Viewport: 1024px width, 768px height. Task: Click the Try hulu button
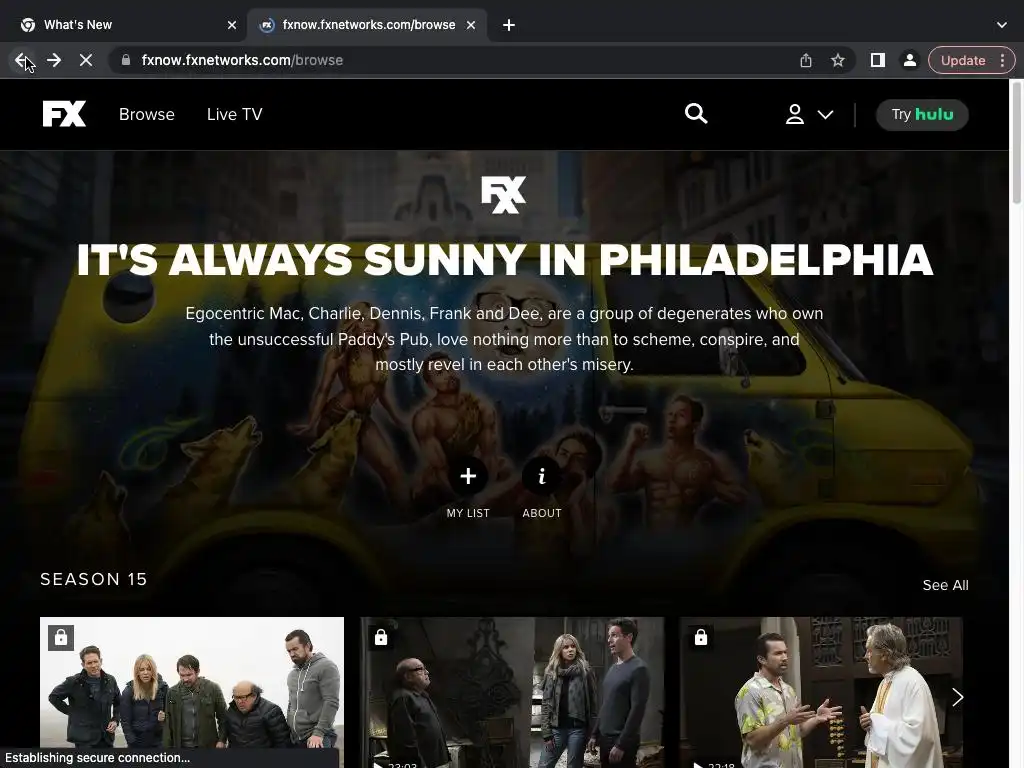[922, 114]
